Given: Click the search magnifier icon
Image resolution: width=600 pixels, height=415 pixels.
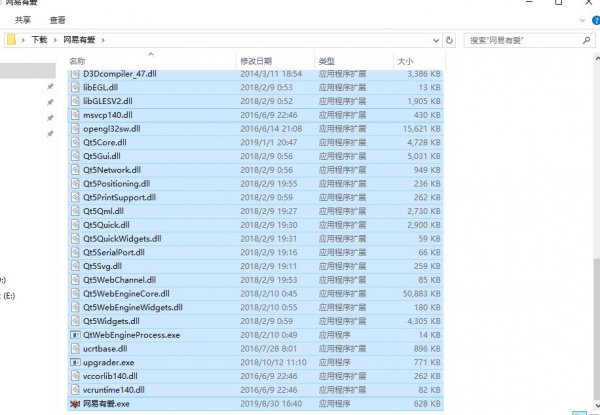Looking at the screenshot, I should click(x=586, y=40).
